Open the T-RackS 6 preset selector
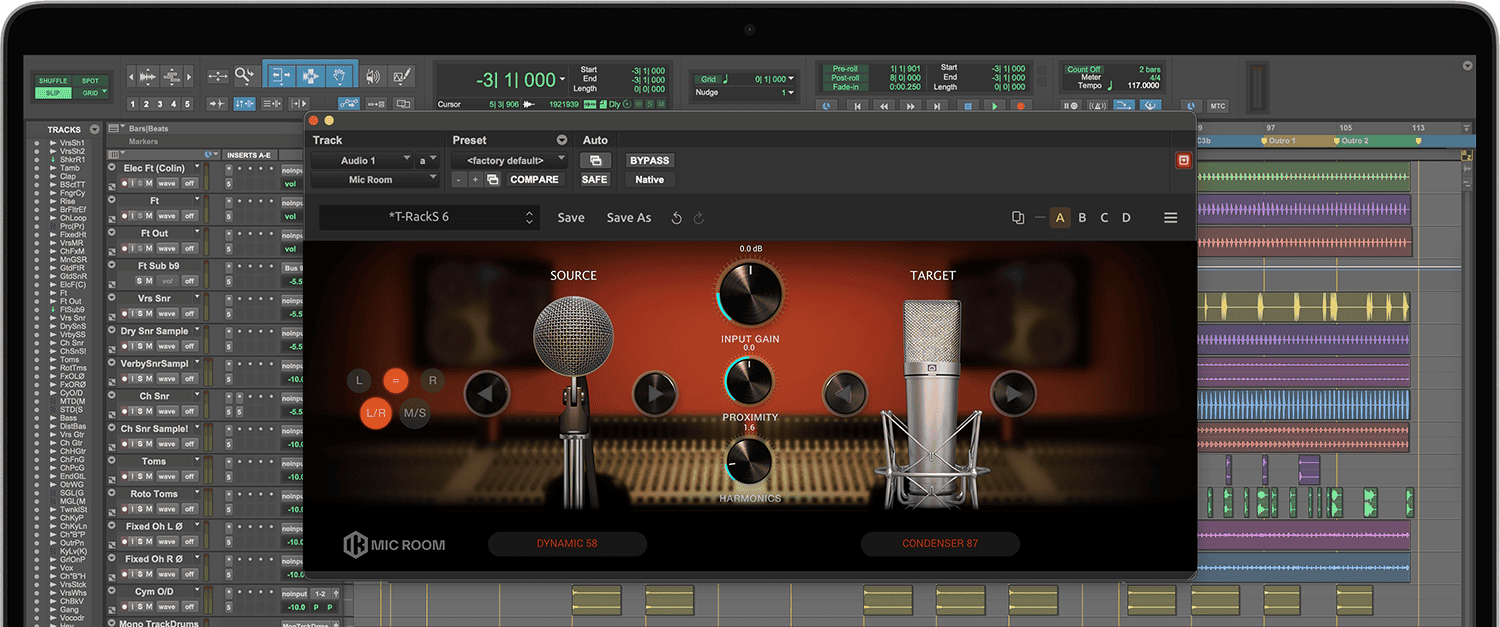This screenshot has height=627, width=1500. 428,217
